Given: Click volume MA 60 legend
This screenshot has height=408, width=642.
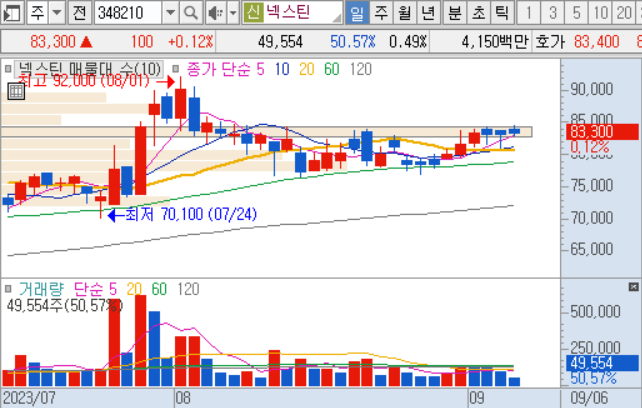Looking at the screenshot, I should [x=159, y=289].
